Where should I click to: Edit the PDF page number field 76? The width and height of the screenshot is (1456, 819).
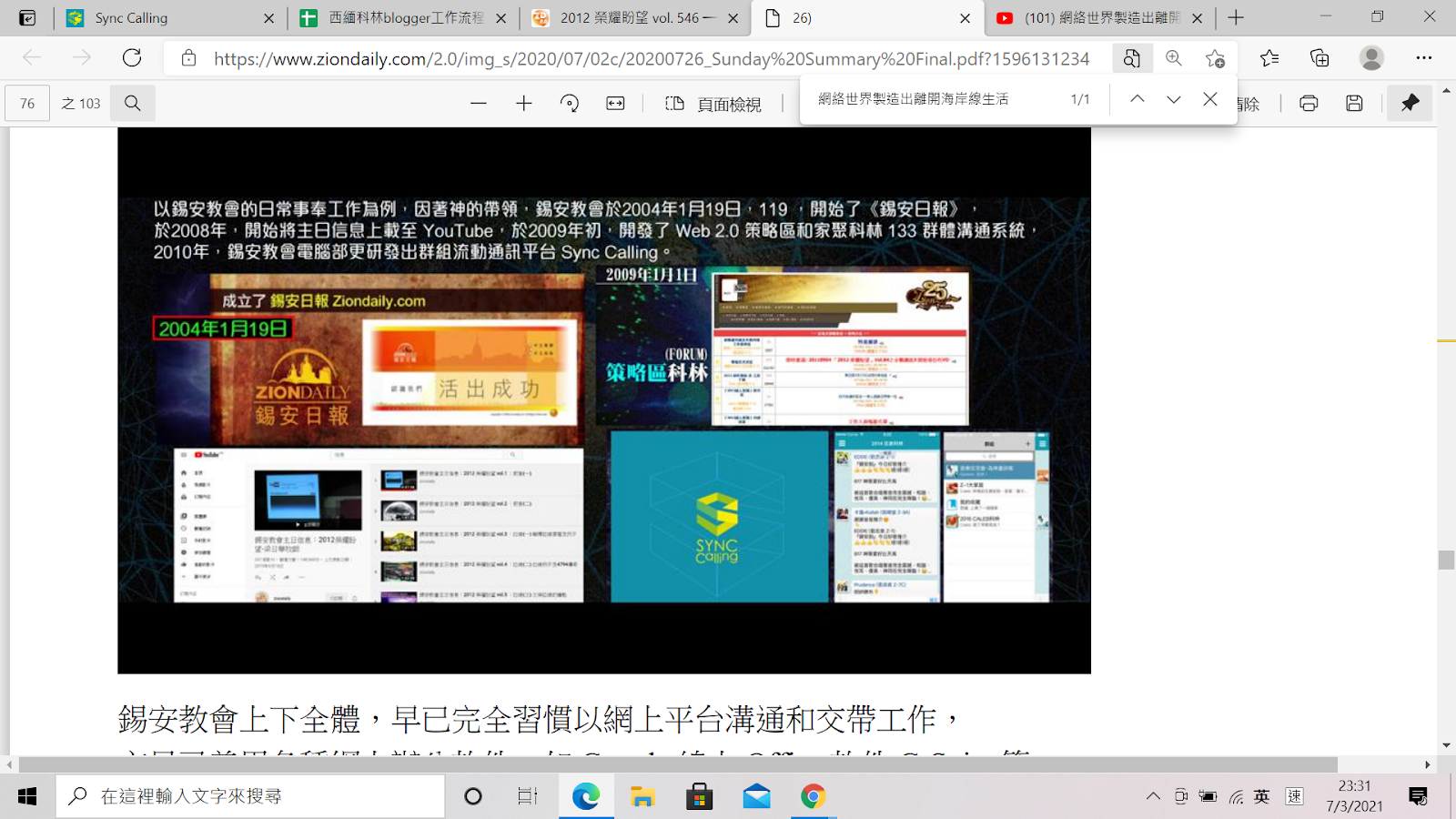[x=27, y=104]
